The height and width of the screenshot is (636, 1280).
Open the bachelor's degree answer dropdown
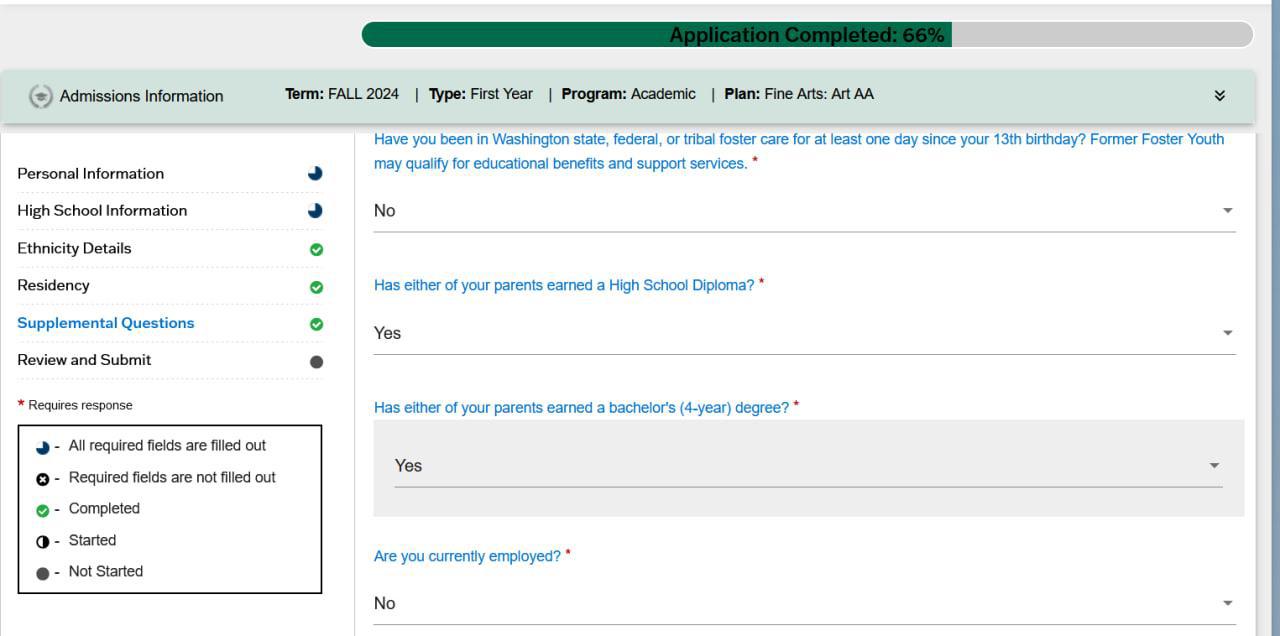pyautogui.click(x=1214, y=466)
